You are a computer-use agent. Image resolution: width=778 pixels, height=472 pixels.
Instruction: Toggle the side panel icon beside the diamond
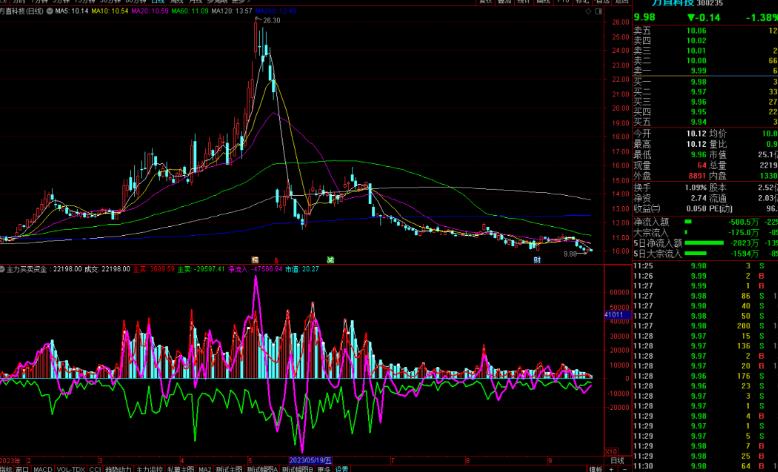pyautogui.click(x=598, y=11)
